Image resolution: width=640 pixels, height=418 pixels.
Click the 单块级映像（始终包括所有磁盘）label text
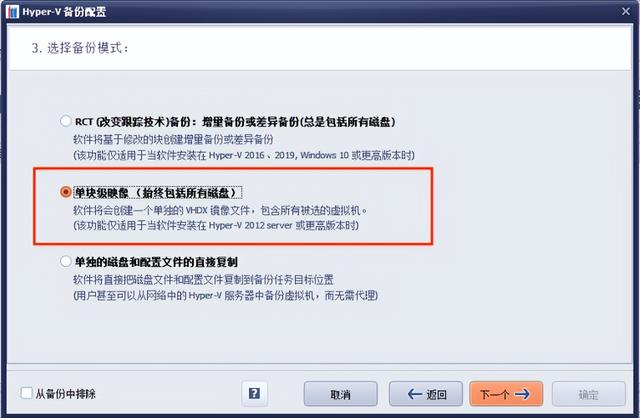point(158,192)
